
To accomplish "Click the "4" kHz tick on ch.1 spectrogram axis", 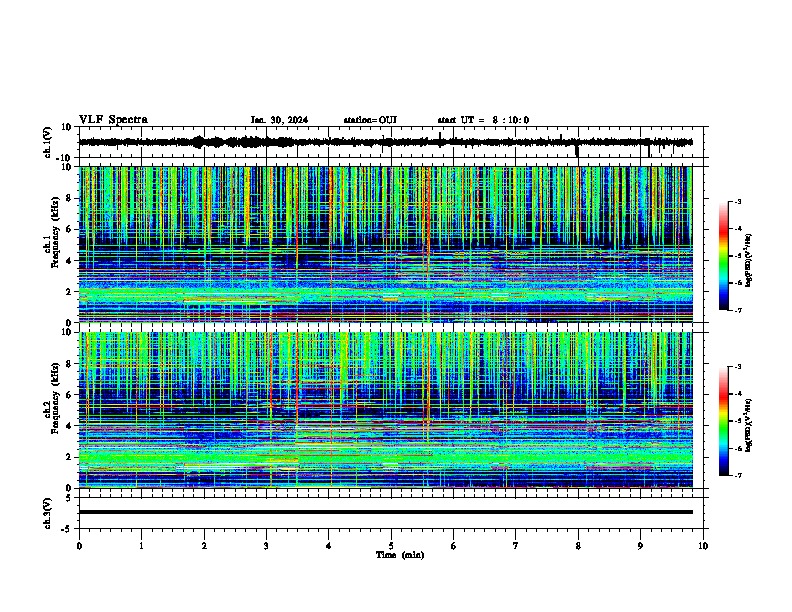I will (x=70, y=261).
